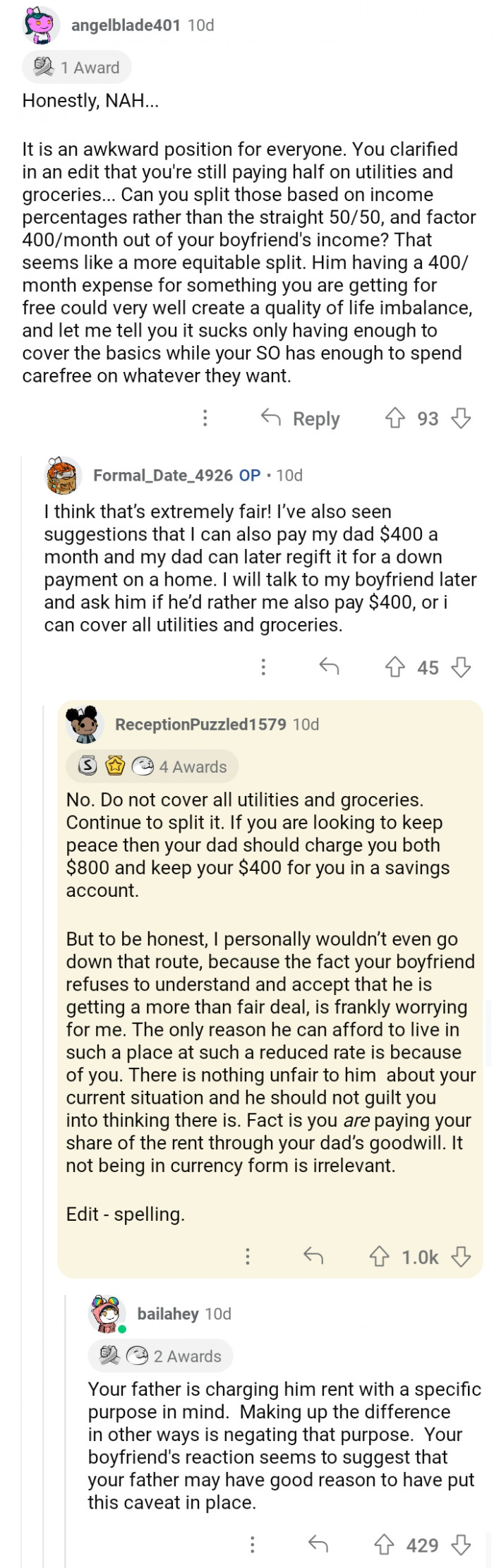
Task: Downvote angelblade401's comment
Action: 461,418
